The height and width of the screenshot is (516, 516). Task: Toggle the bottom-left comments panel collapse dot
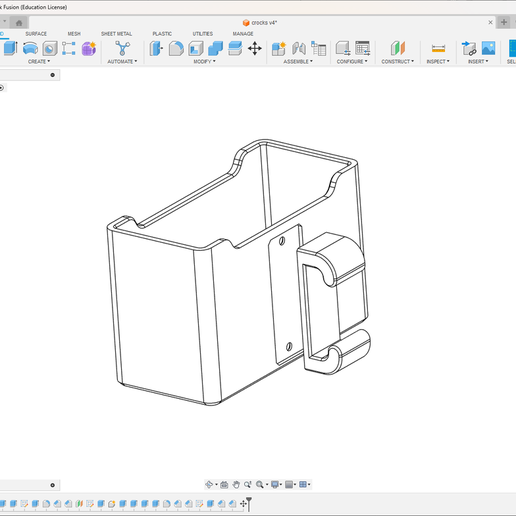click(52, 485)
